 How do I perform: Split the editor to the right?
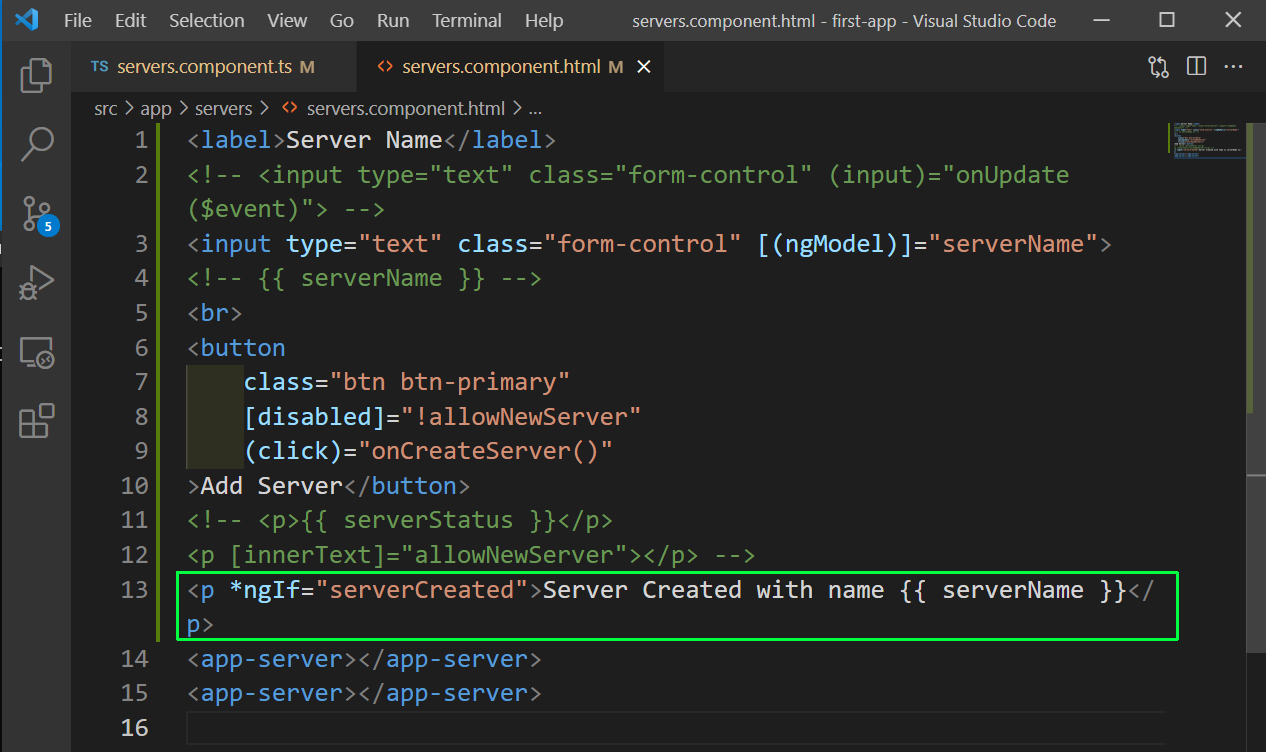(x=1196, y=67)
